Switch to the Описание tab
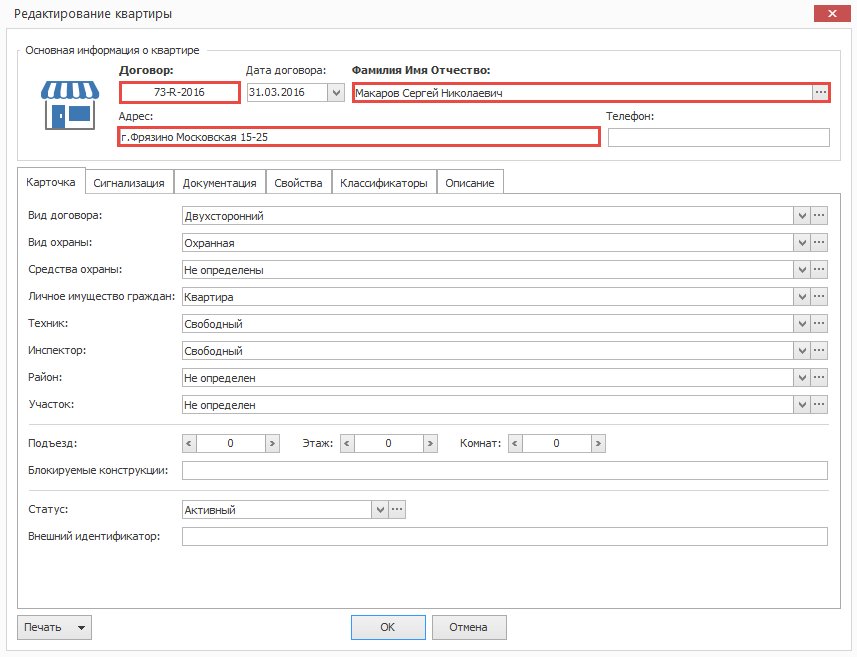 click(469, 183)
